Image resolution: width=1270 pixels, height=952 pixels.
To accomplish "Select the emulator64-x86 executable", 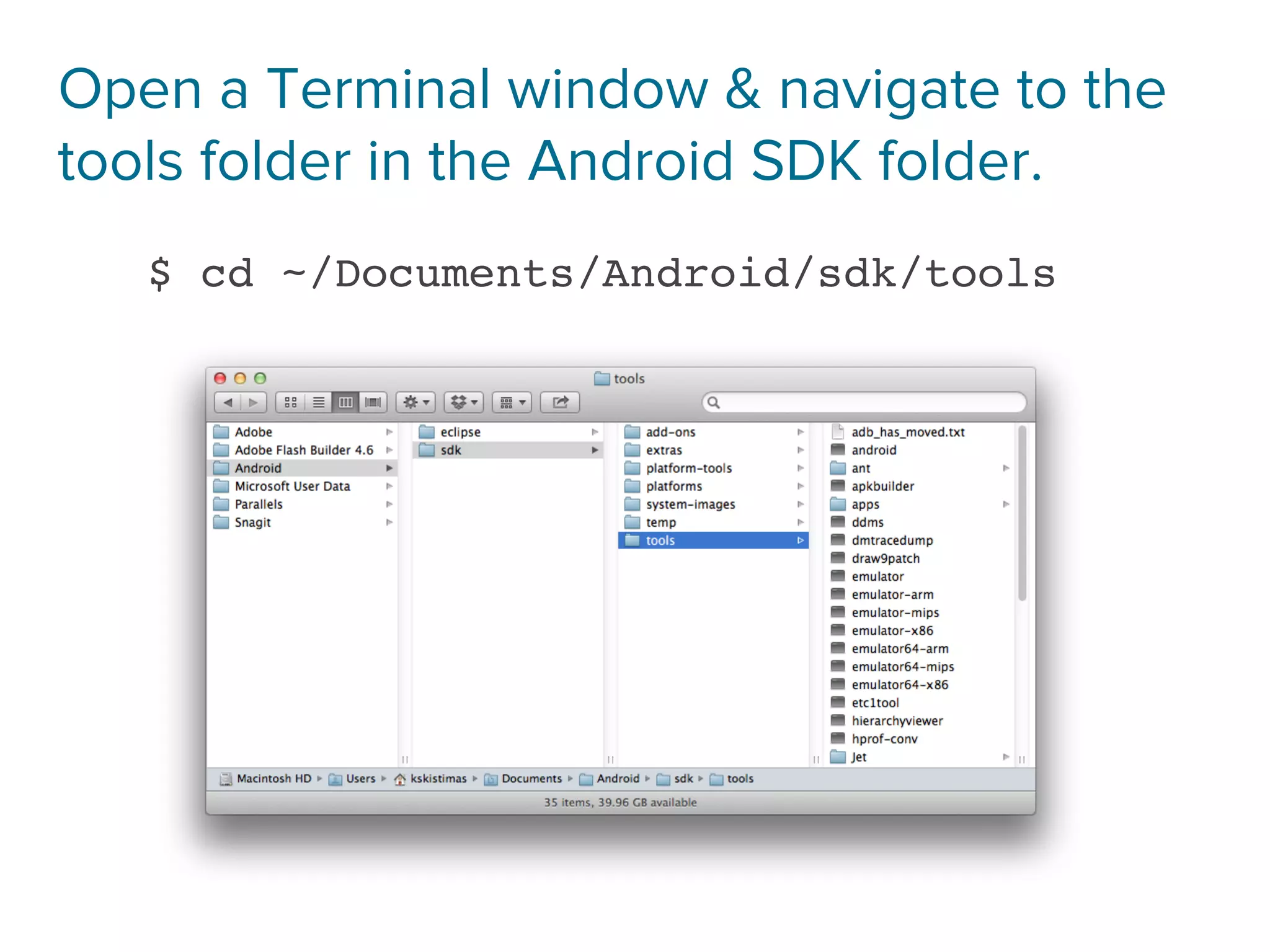I will pyautogui.click(x=920, y=684).
